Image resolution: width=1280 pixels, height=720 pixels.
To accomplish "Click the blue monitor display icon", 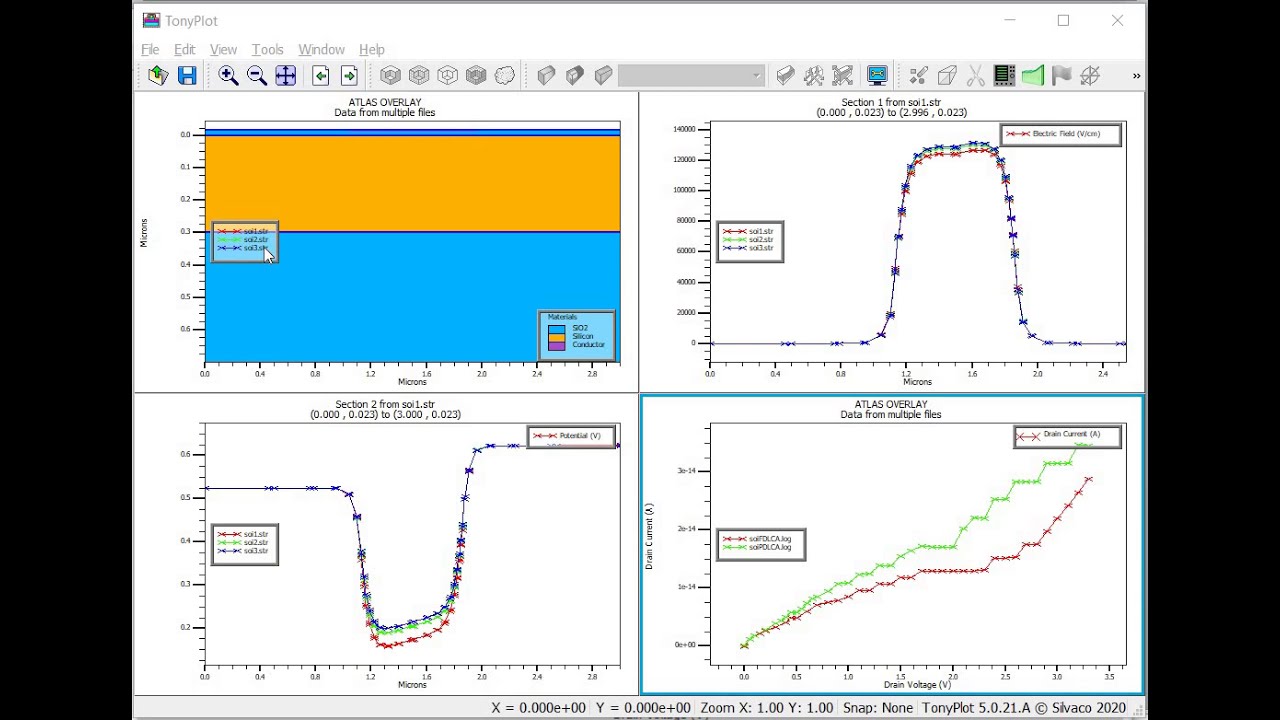I will coord(877,75).
